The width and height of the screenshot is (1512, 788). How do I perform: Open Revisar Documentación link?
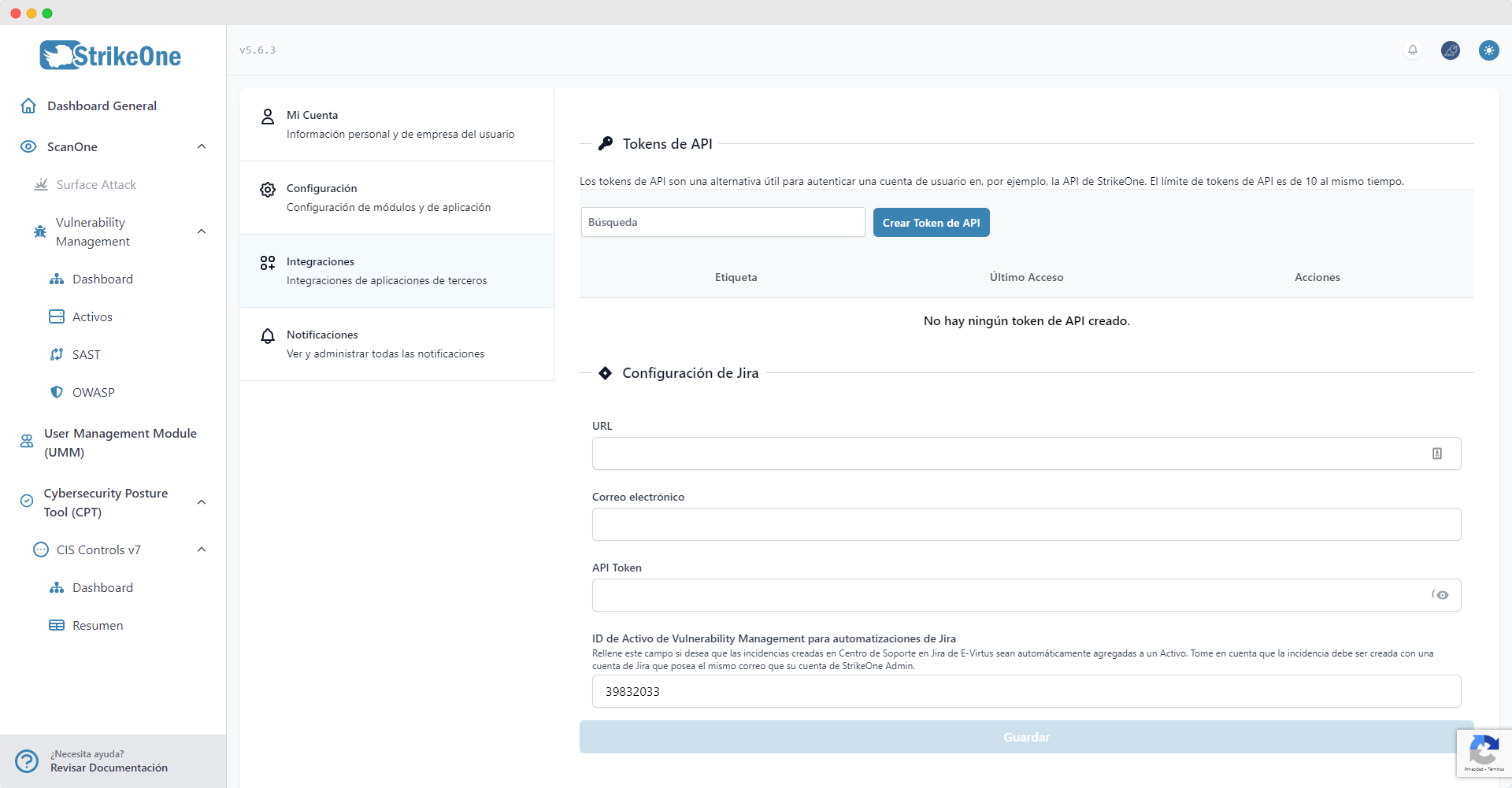[109, 768]
